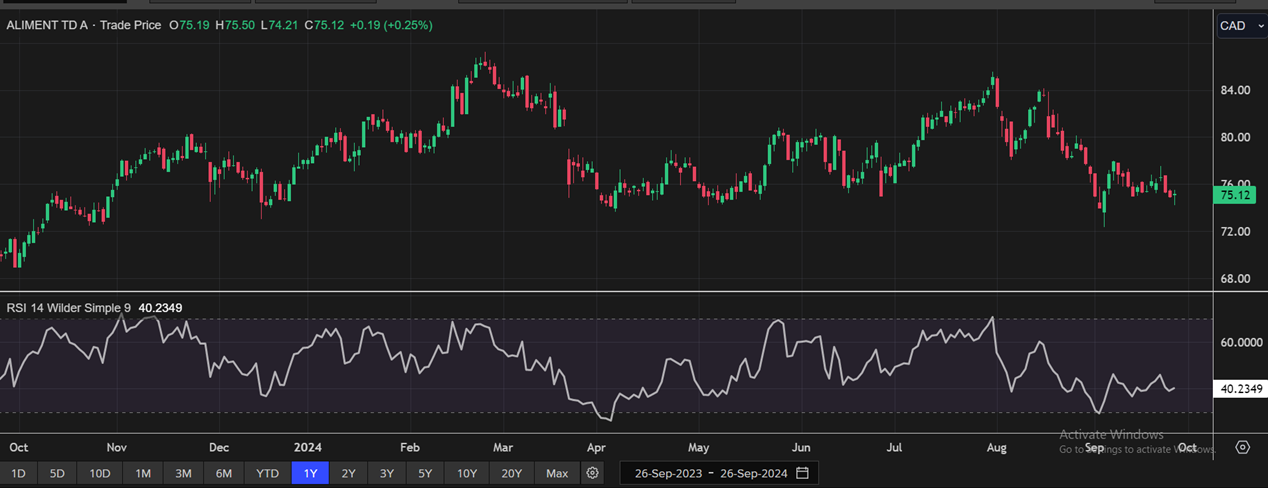Select the ALIMENT TD A Trade Price legend
The height and width of the screenshot is (488, 1268).
(84, 25)
